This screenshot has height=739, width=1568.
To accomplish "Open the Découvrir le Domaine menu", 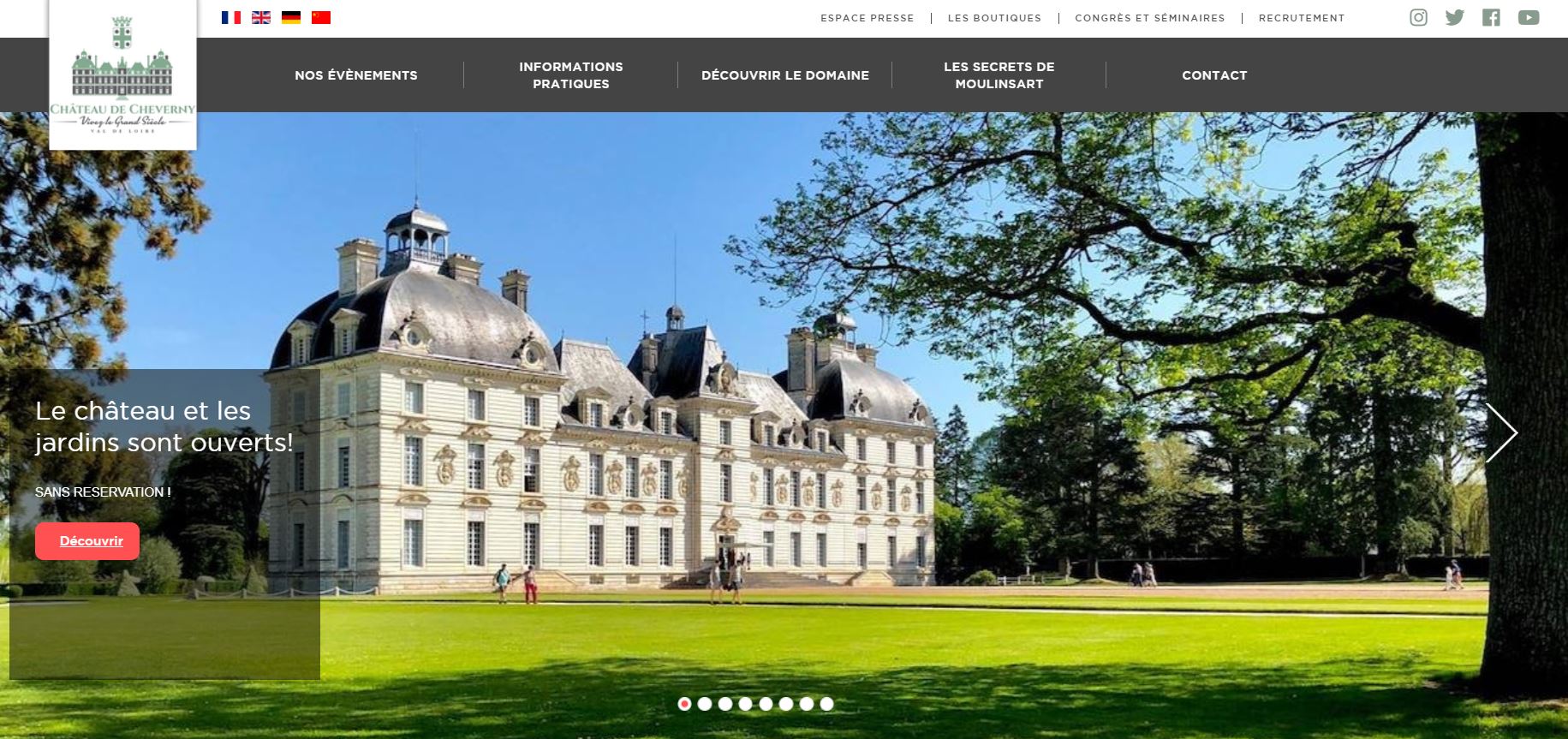I will point(785,75).
